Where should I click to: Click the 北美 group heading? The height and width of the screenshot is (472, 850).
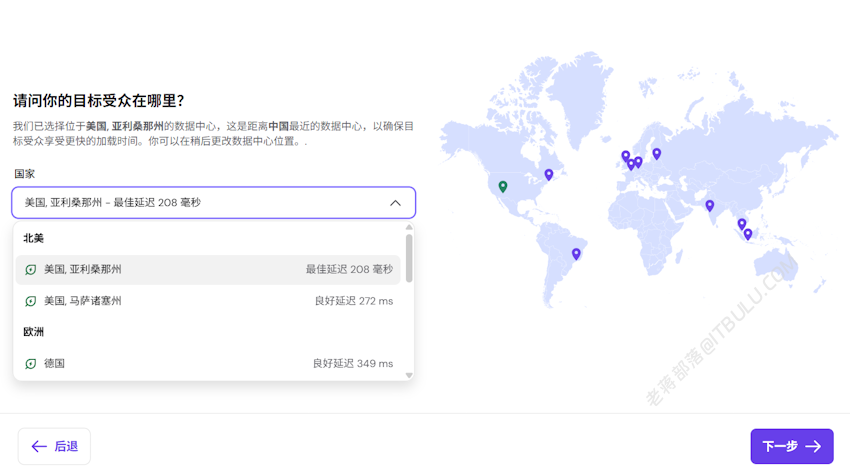click(33, 238)
